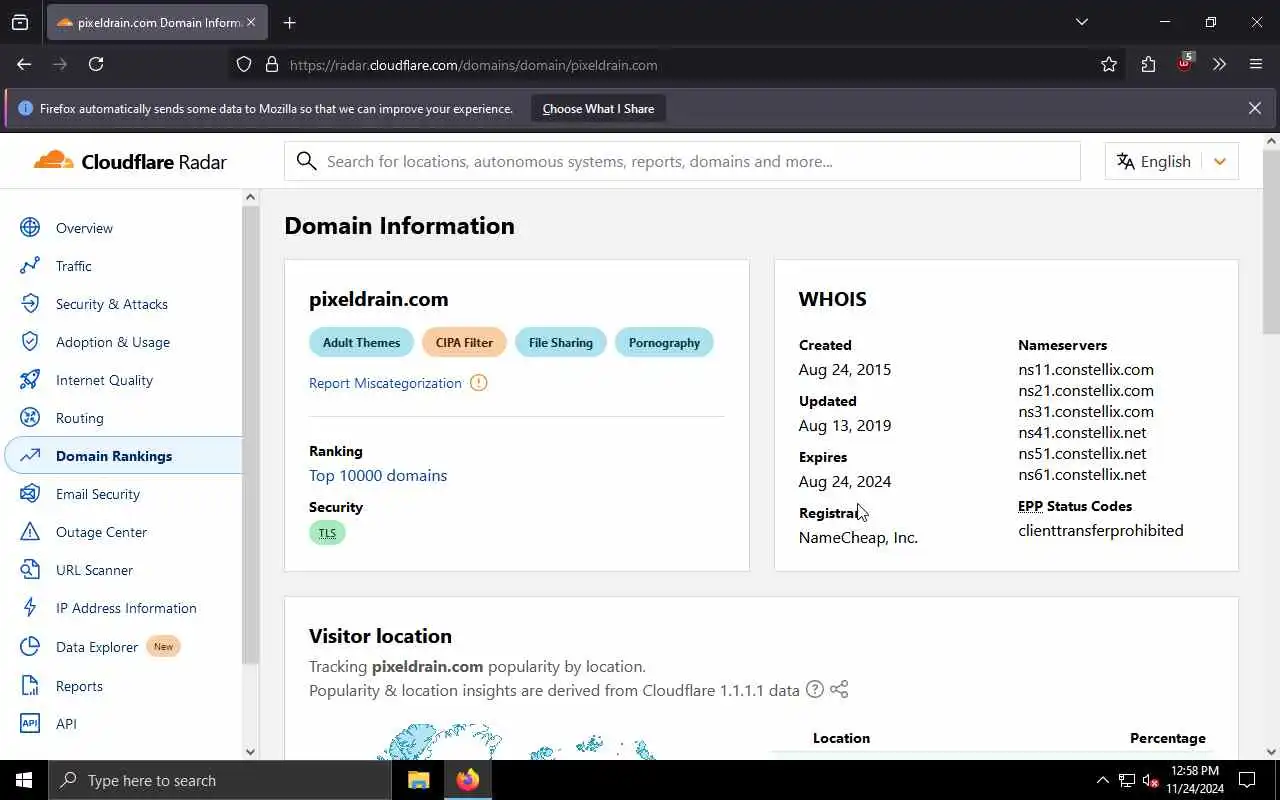
Task: Click the Traffic chart icon in sidebar
Action: pos(30,266)
